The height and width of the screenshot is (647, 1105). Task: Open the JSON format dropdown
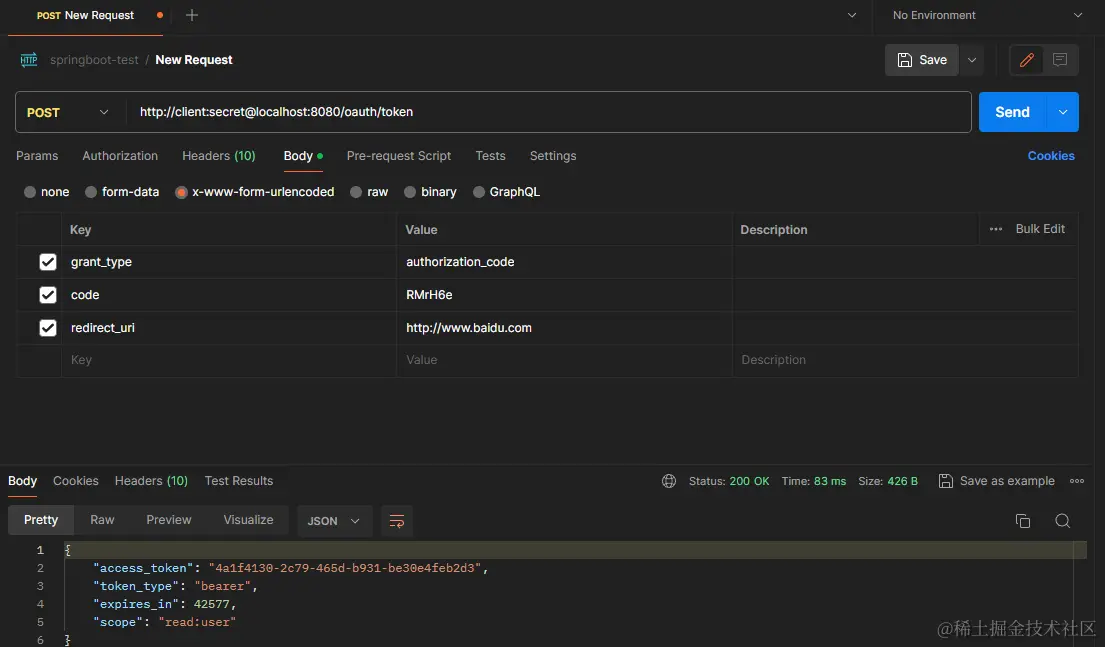click(334, 521)
